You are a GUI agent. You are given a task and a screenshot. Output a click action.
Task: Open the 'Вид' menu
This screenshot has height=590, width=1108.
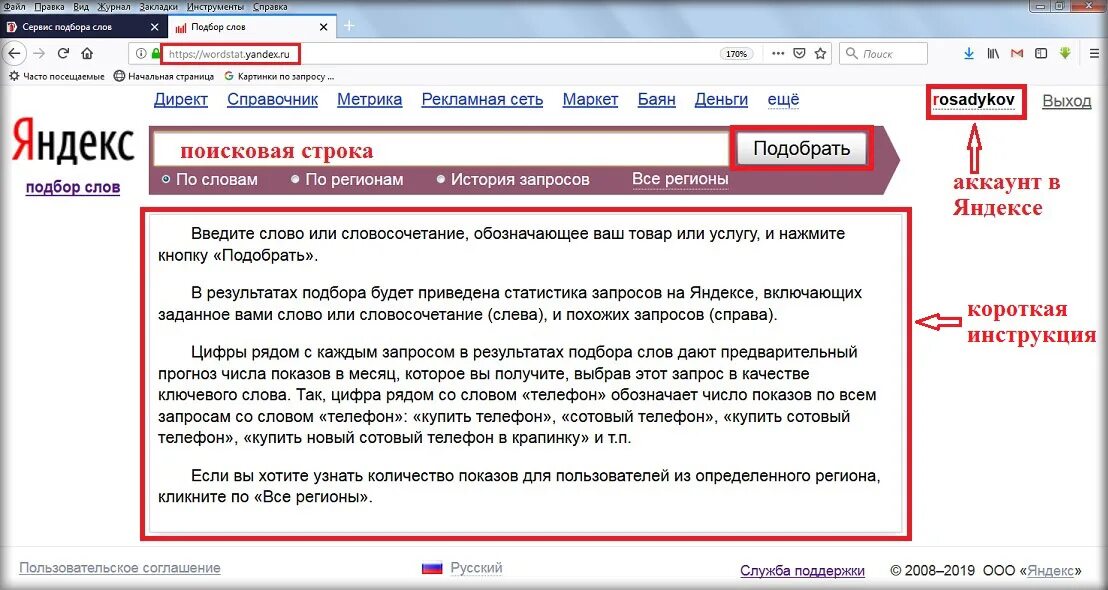point(81,6)
